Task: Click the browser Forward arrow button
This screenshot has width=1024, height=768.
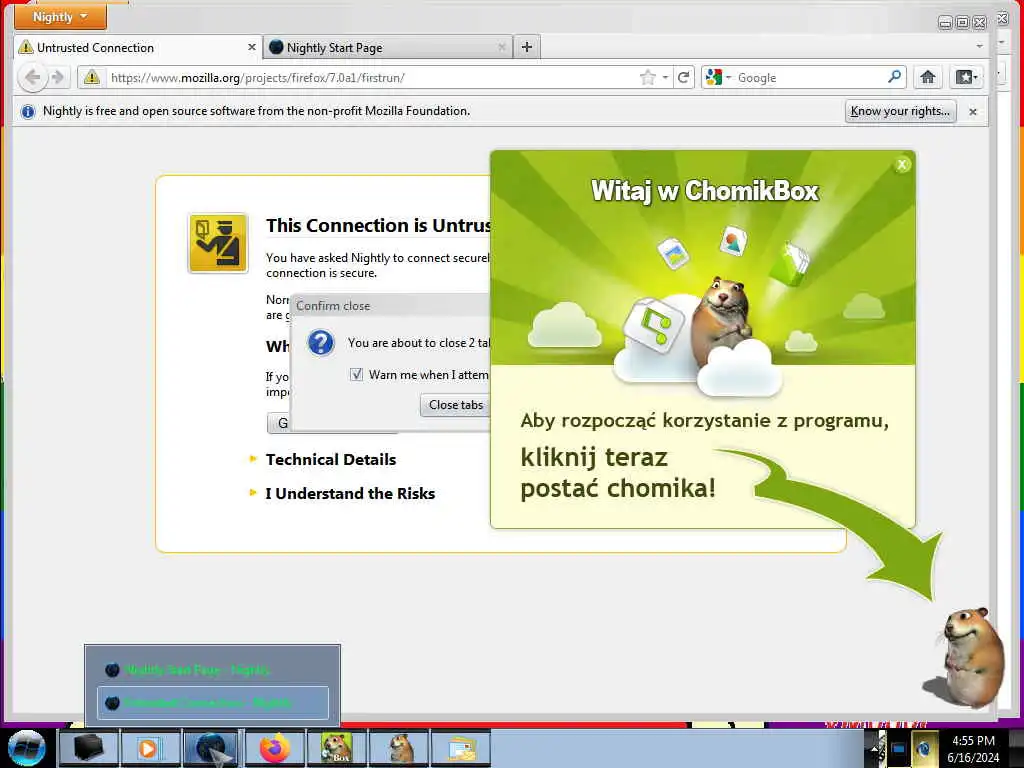Action: click(57, 78)
